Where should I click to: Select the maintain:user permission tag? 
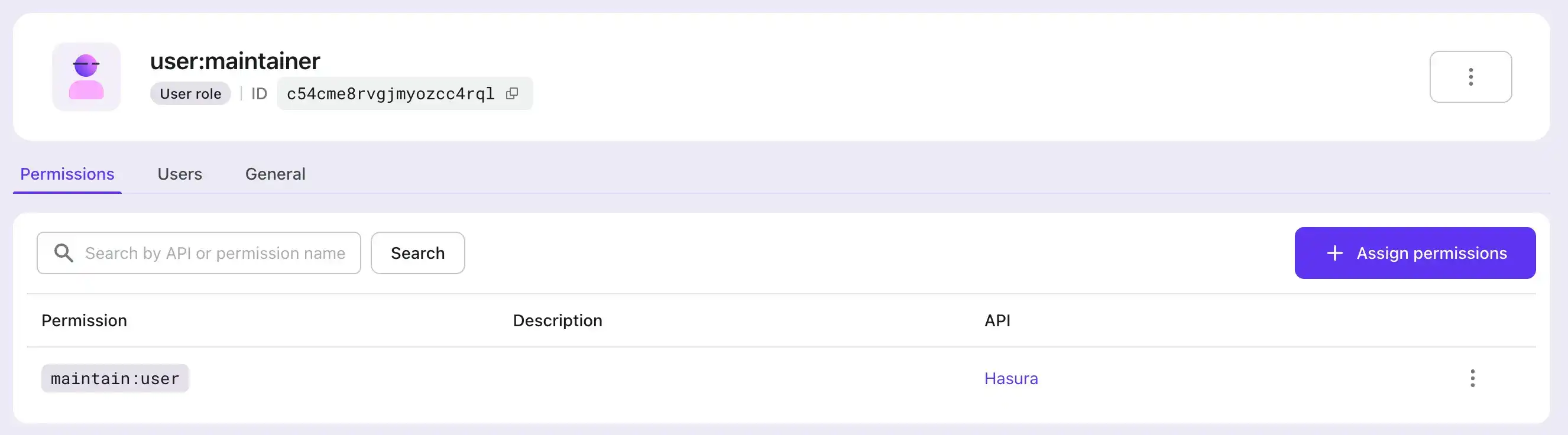click(115, 378)
